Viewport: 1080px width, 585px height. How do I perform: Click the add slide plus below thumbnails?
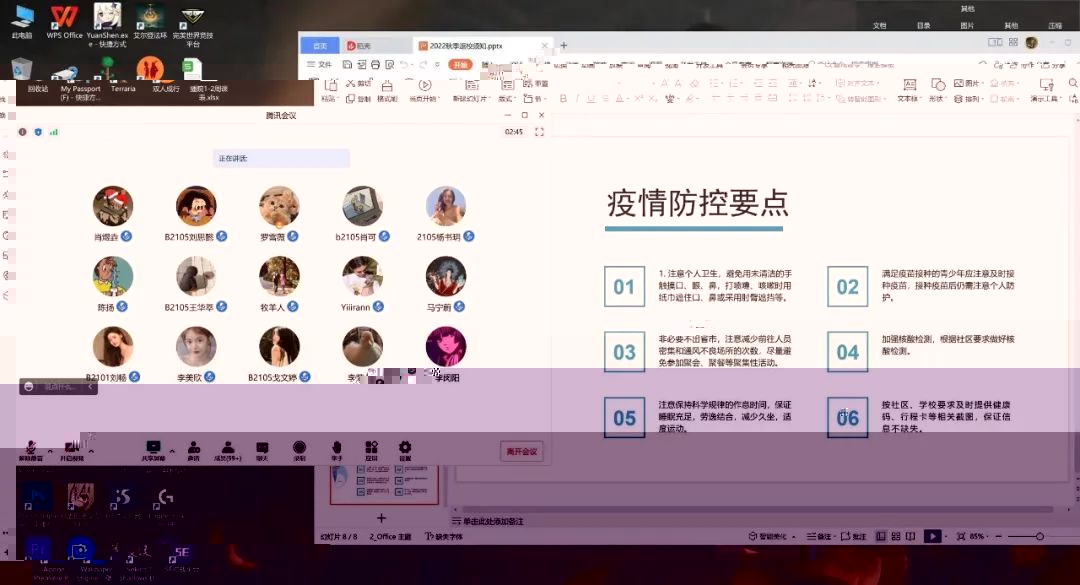click(381, 517)
